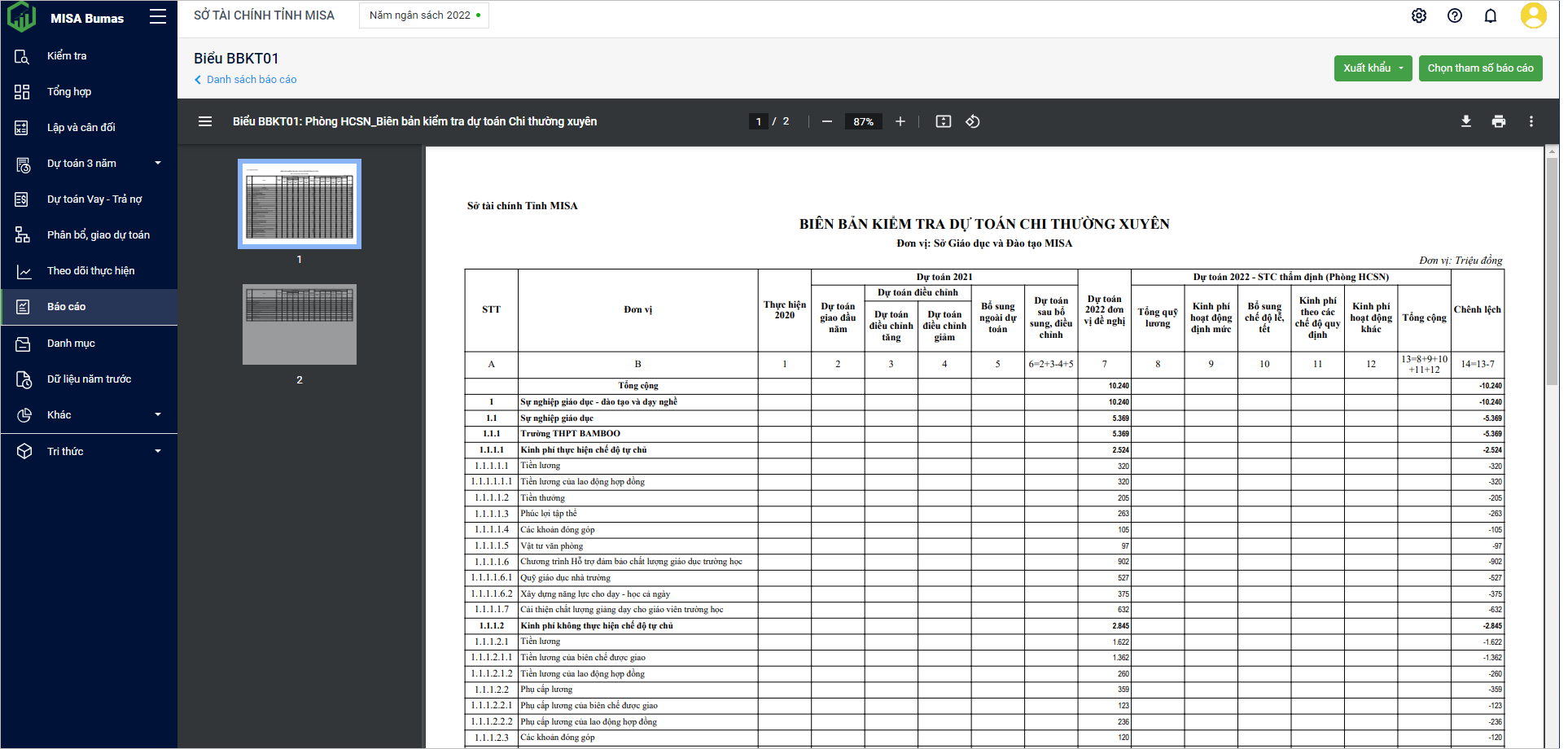This screenshot has height=749, width=1568.
Task: Open the Xuất khẩu dropdown
Action: [1373, 68]
